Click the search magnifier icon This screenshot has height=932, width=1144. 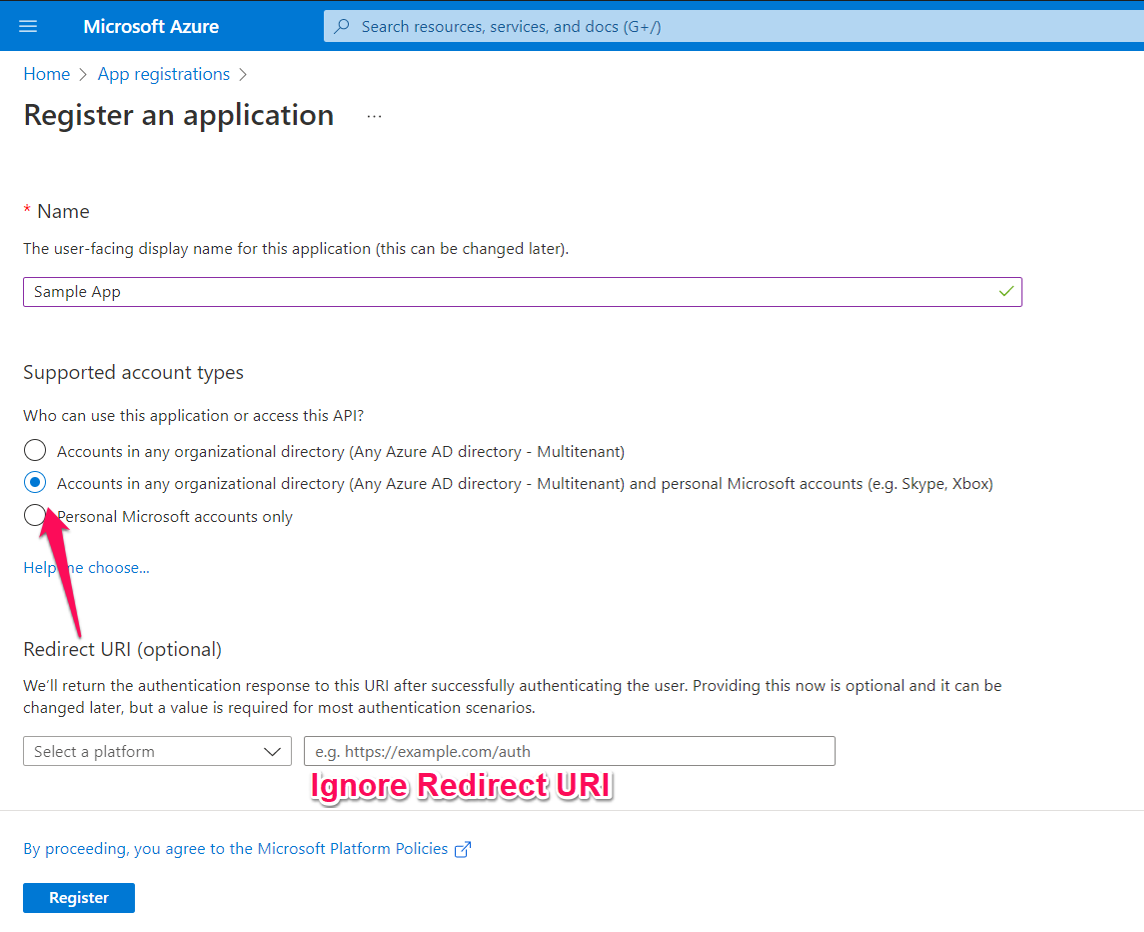342,27
